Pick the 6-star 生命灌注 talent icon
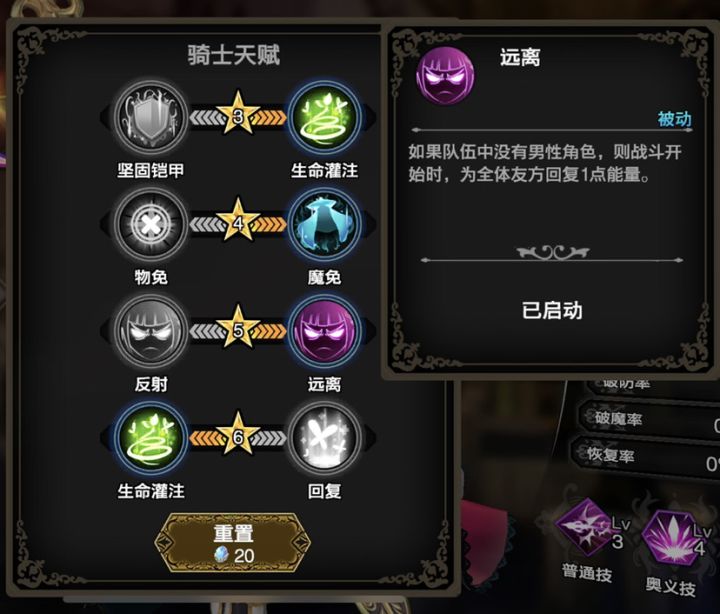Viewport: 720px width, 614px height. pos(151,438)
